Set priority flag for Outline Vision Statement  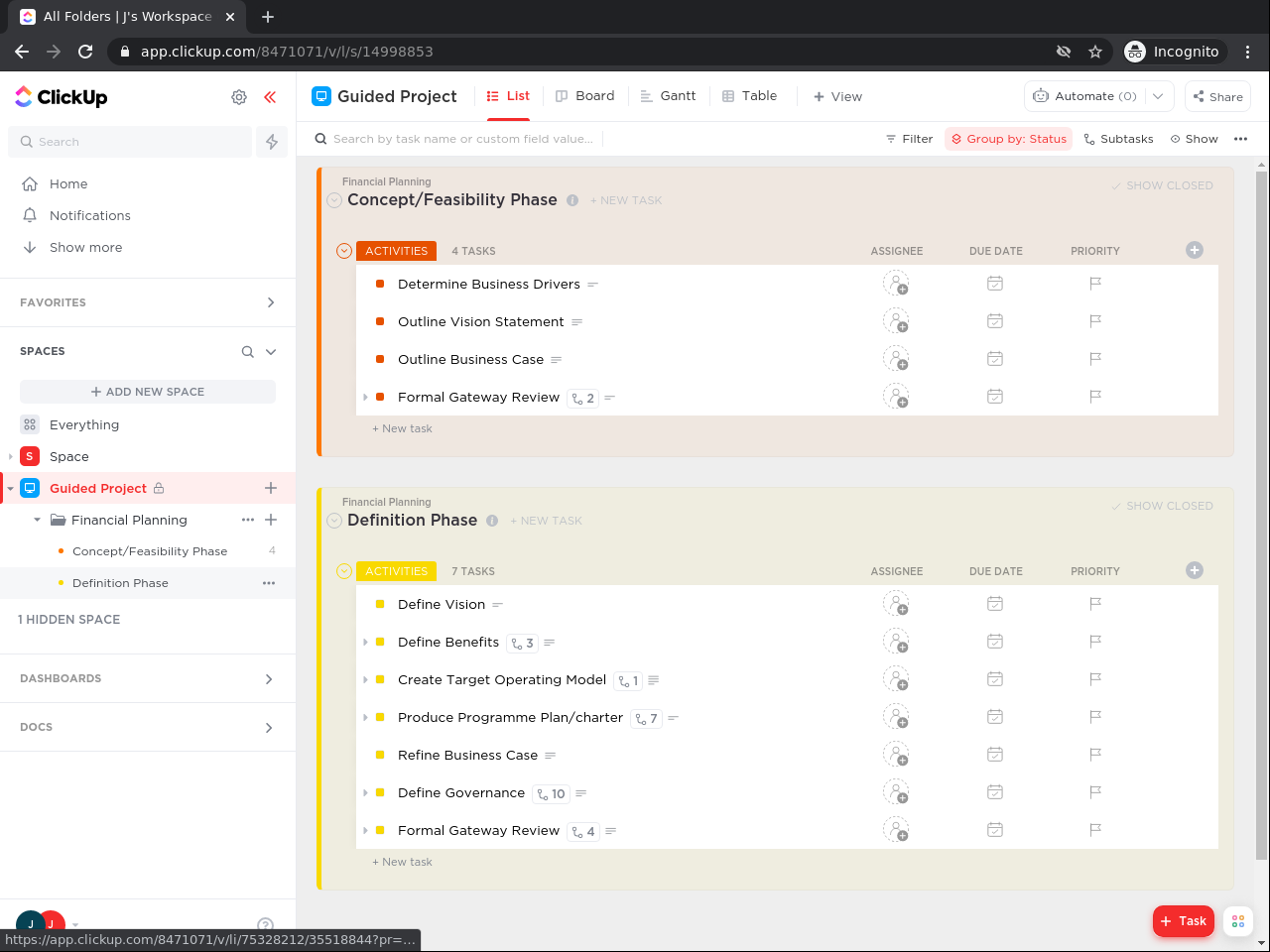click(x=1095, y=321)
